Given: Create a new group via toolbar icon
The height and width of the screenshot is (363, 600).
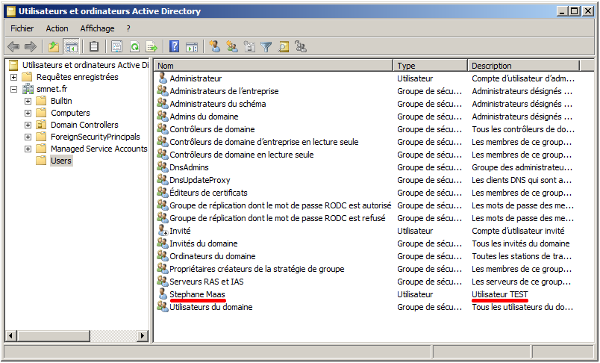Looking at the screenshot, I should [x=232, y=46].
